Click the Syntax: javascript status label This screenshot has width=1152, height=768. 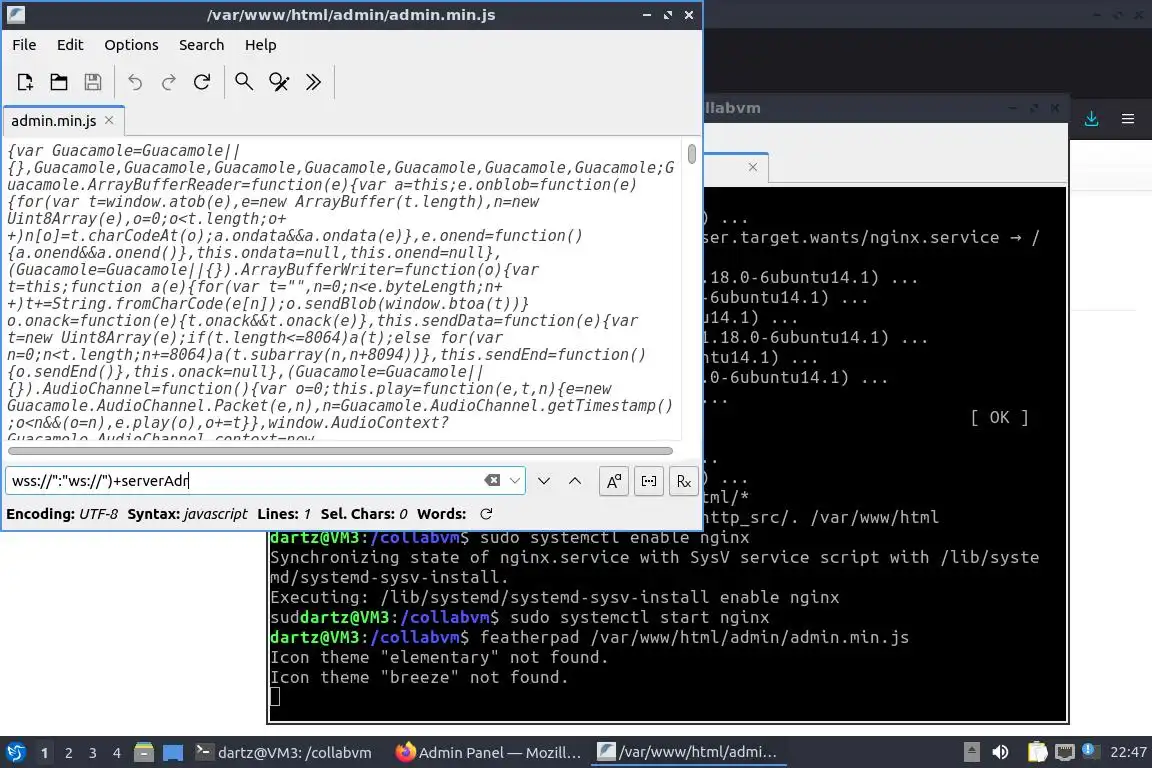click(x=187, y=514)
